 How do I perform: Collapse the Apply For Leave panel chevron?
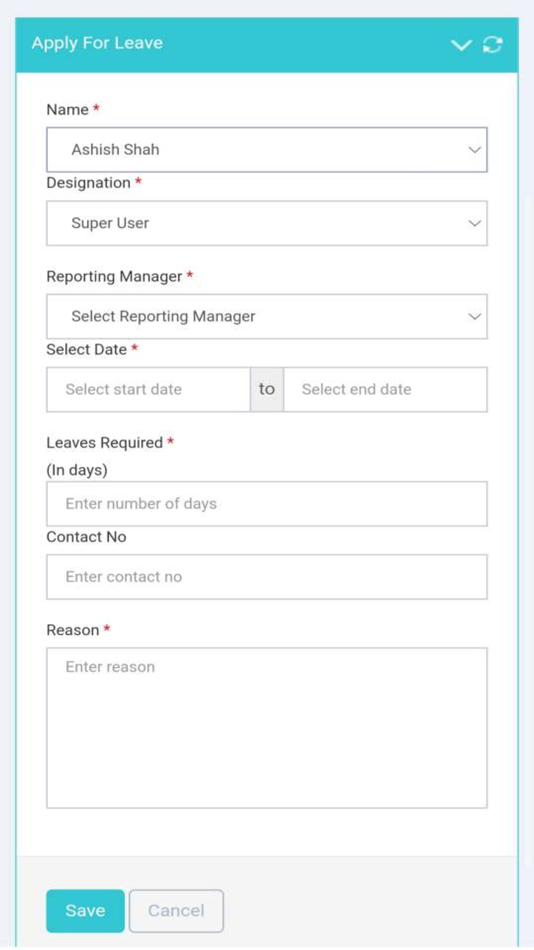pos(461,45)
